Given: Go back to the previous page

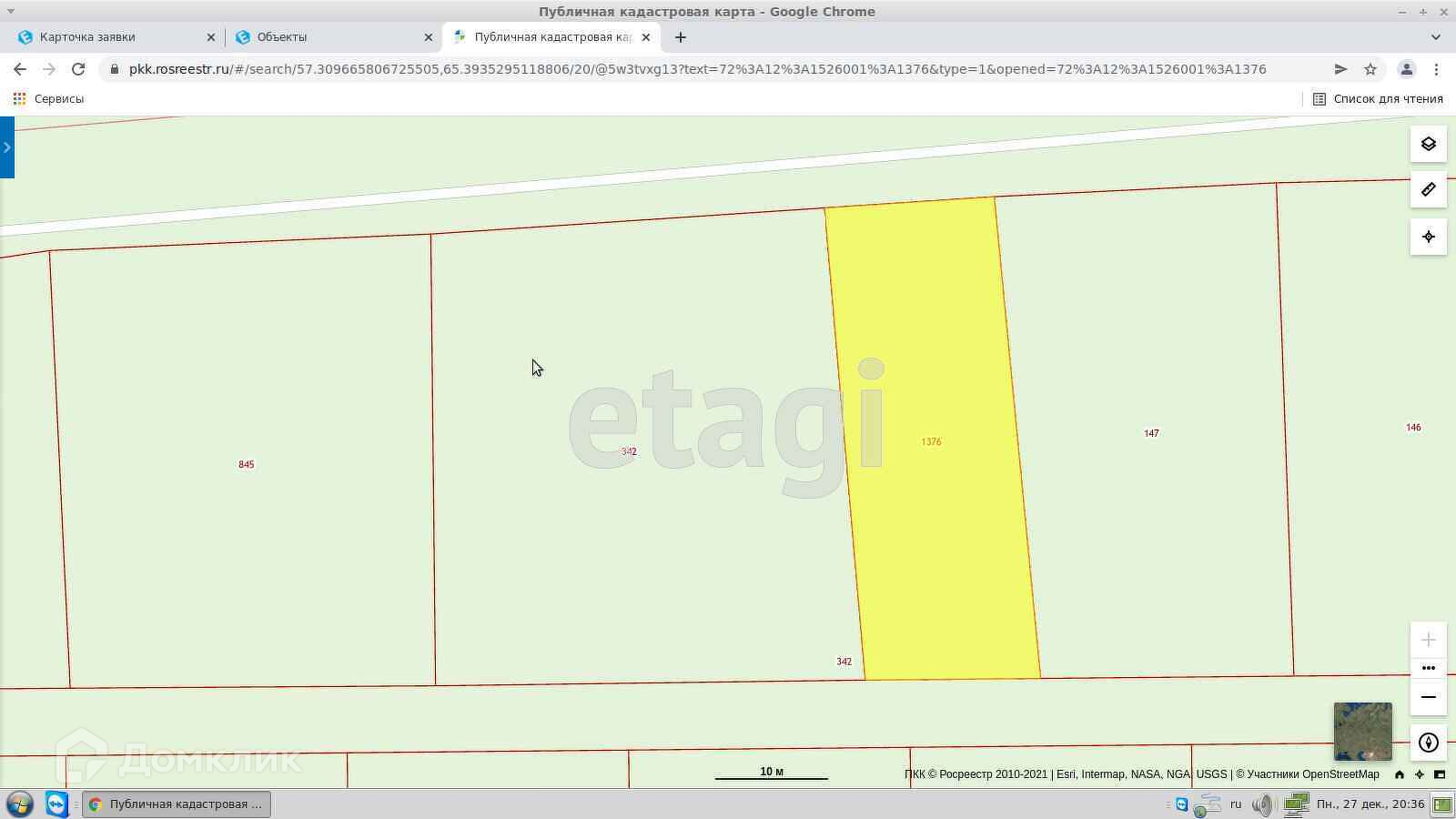Looking at the screenshot, I should [20, 69].
